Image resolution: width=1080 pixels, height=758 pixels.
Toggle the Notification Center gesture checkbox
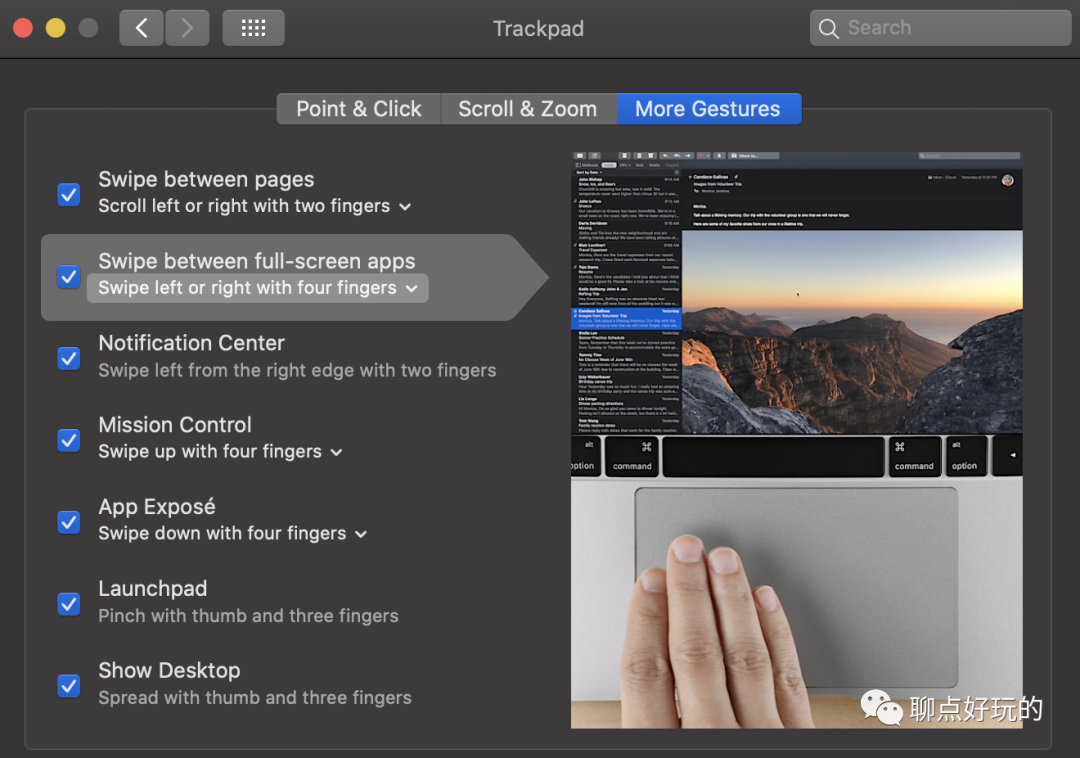(69, 358)
